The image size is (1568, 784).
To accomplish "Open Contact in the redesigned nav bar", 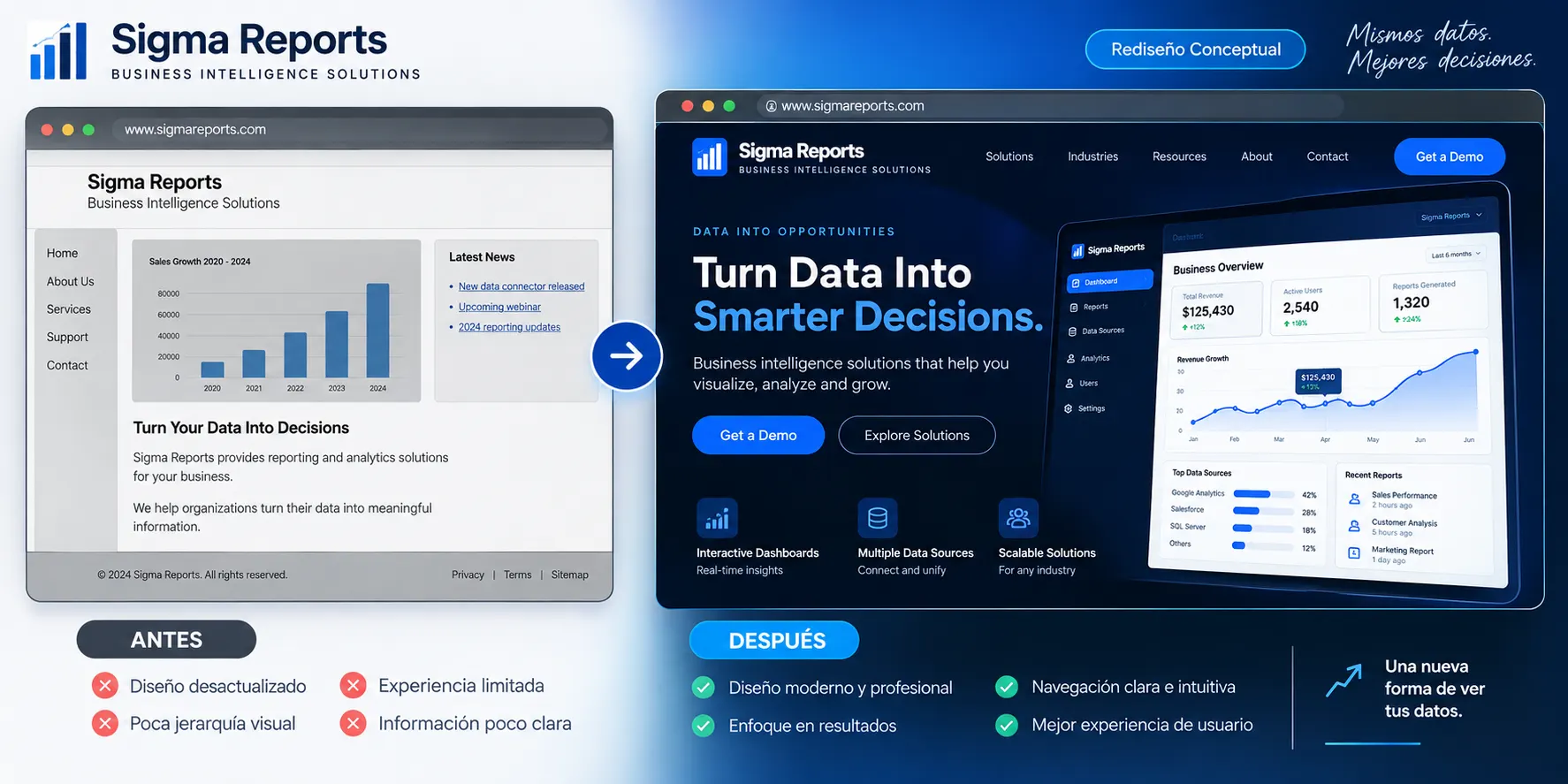I will coord(1328,156).
